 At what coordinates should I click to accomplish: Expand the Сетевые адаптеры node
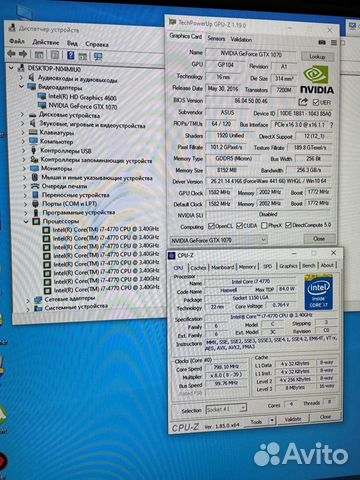coord(28,301)
